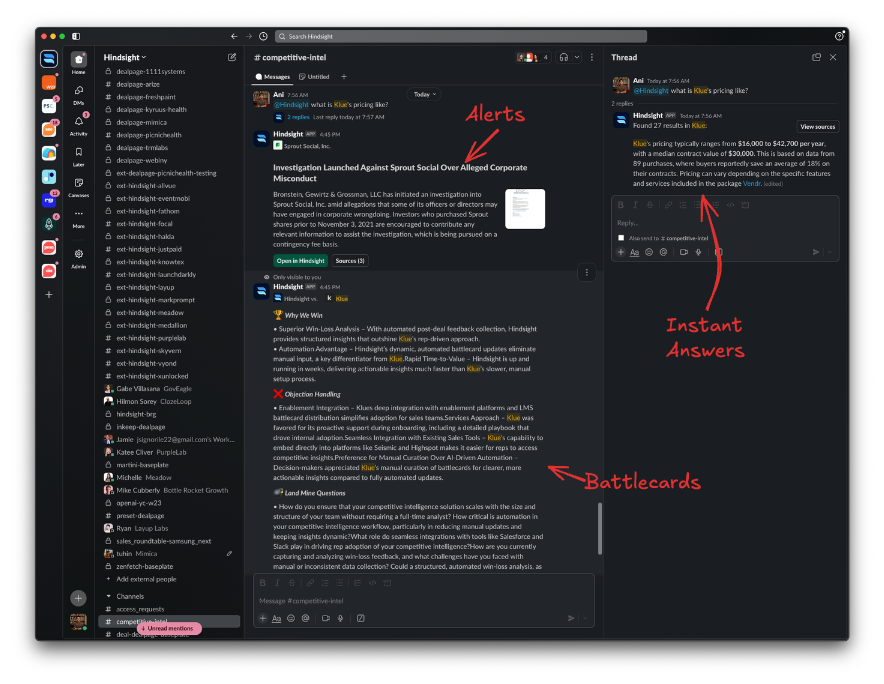Toggle text formatting Aa in thread reply
The height and width of the screenshot is (684, 884).
(x=634, y=252)
